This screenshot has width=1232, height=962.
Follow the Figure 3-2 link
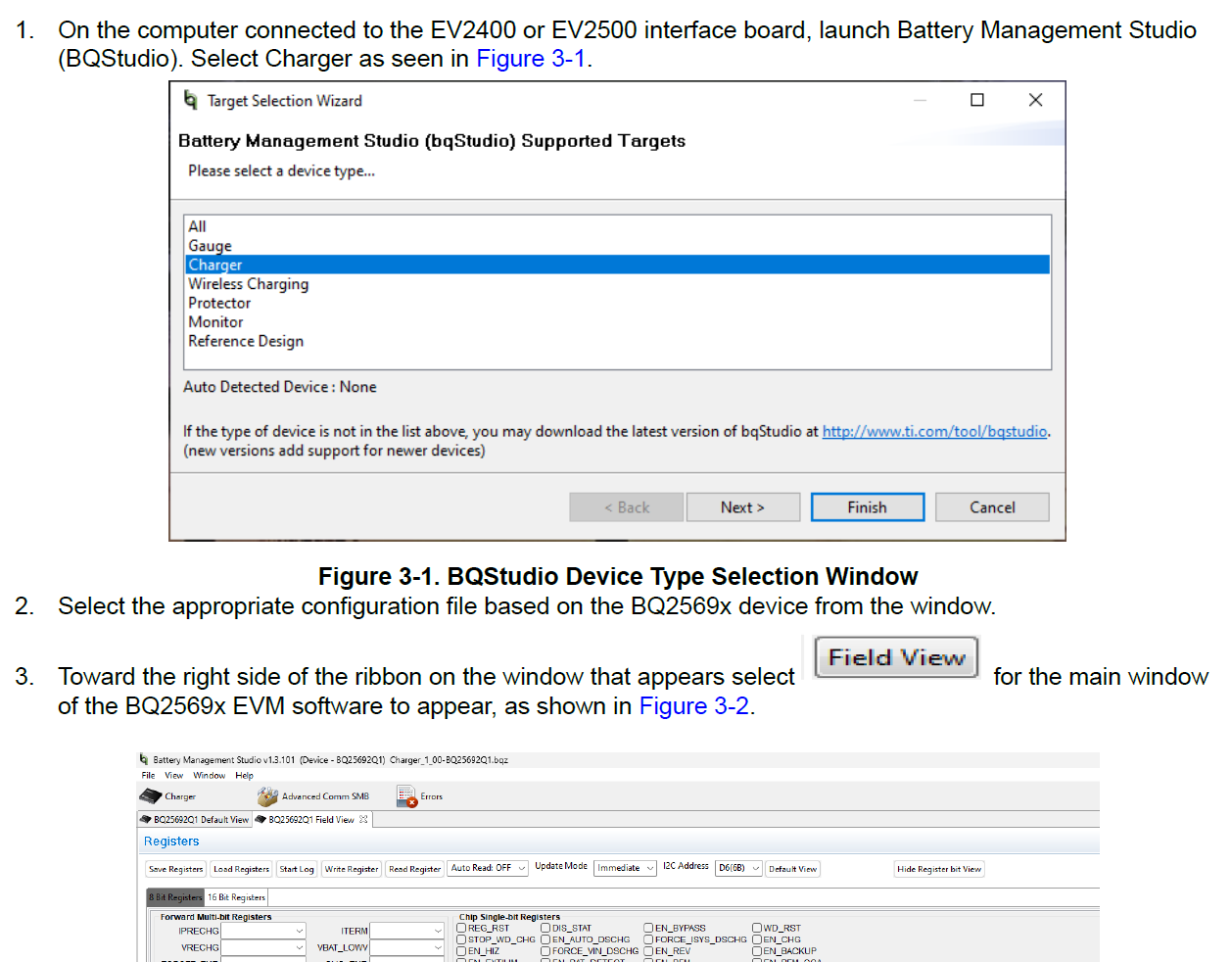coord(694,706)
